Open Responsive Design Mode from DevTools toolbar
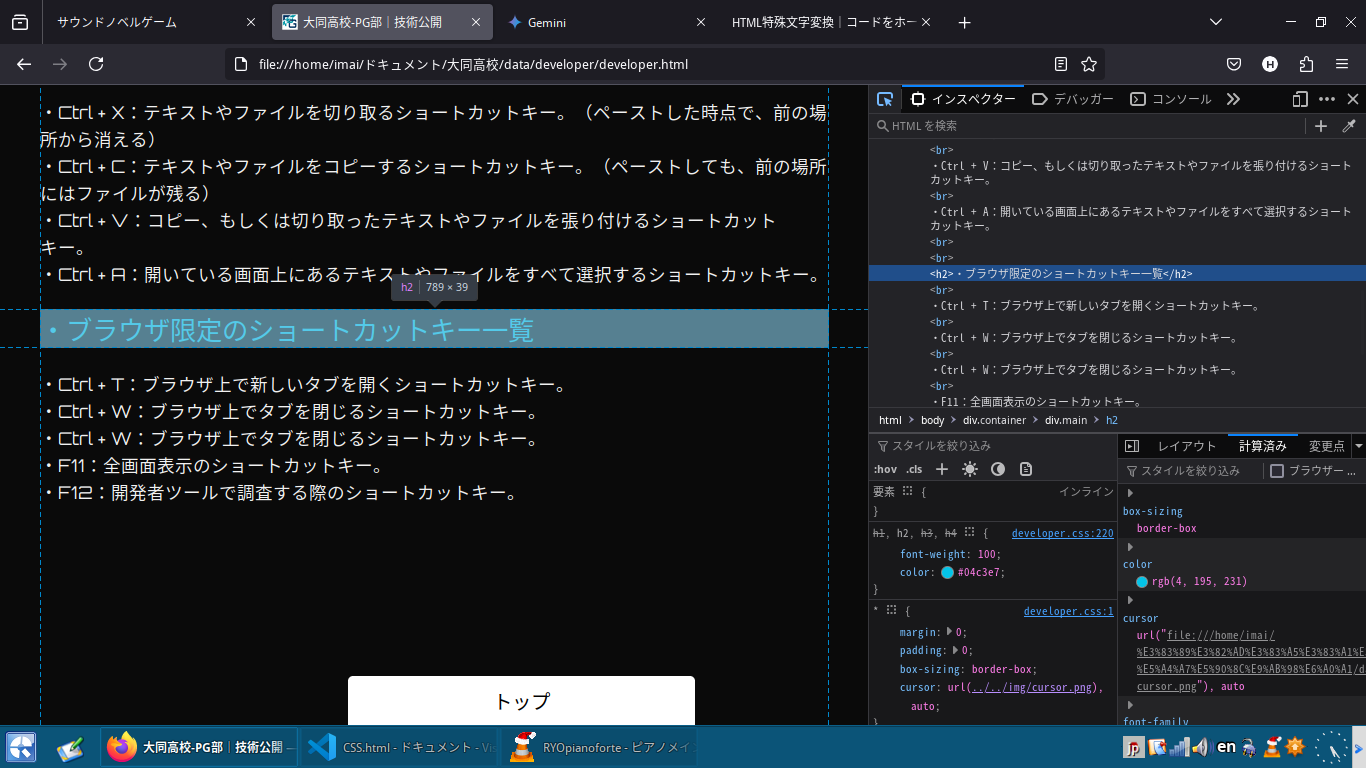 (x=1300, y=99)
